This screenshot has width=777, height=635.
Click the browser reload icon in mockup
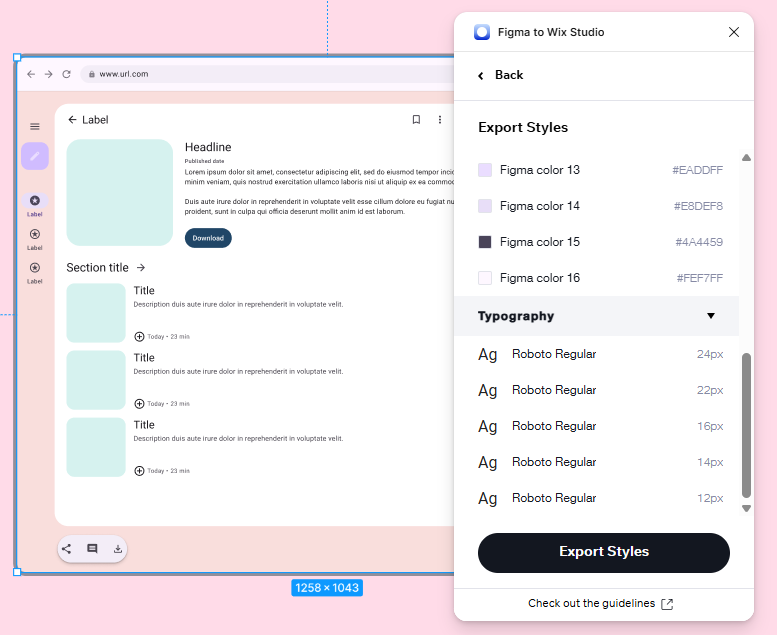coord(66,74)
